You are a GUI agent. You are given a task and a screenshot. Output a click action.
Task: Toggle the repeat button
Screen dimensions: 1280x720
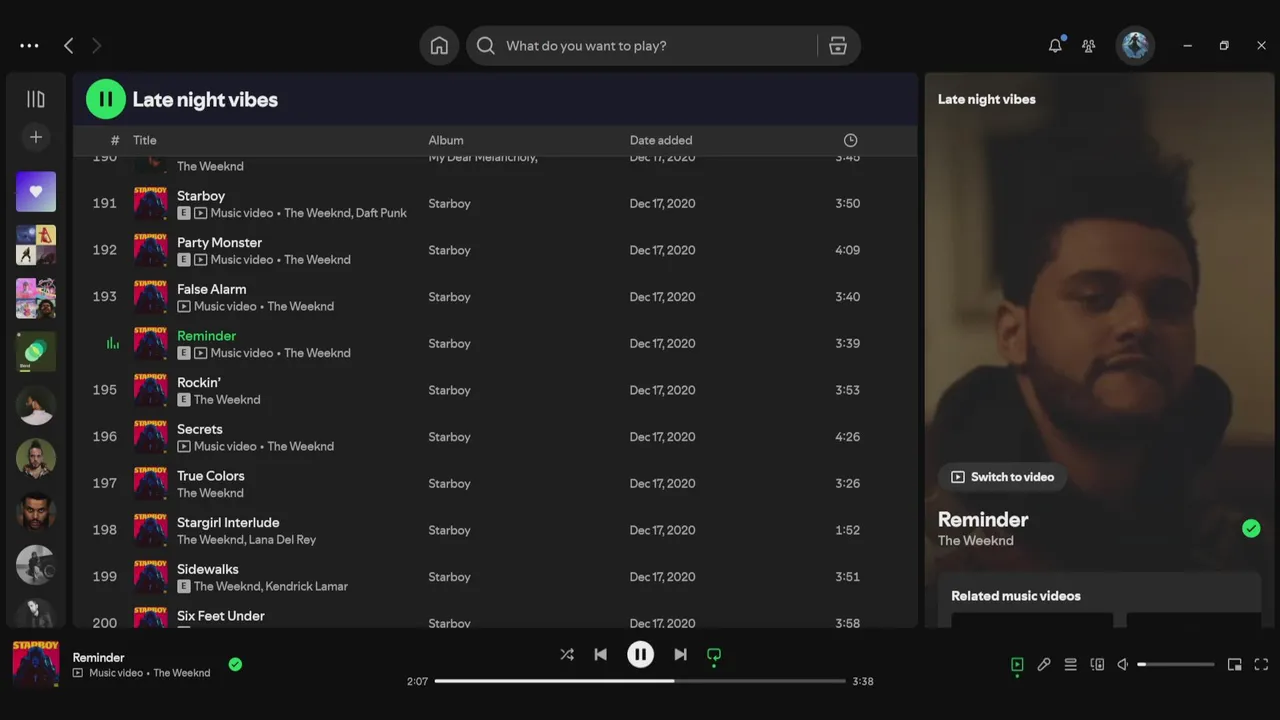coord(714,654)
